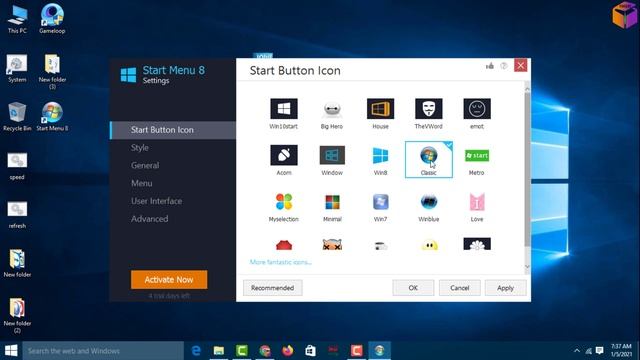Confirm with the OK button

click(x=413, y=288)
